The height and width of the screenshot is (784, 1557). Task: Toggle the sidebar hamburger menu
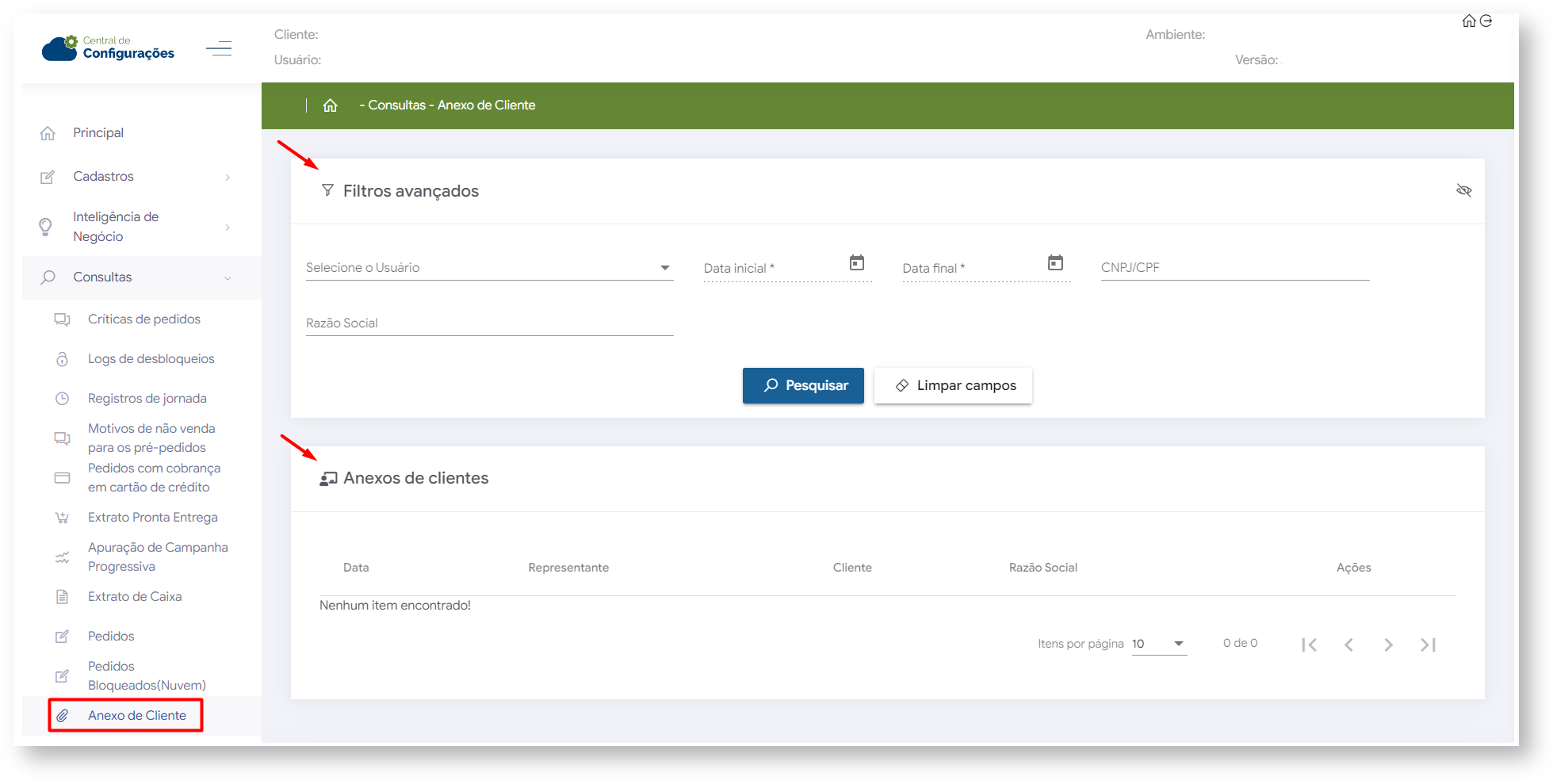click(x=219, y=49)
